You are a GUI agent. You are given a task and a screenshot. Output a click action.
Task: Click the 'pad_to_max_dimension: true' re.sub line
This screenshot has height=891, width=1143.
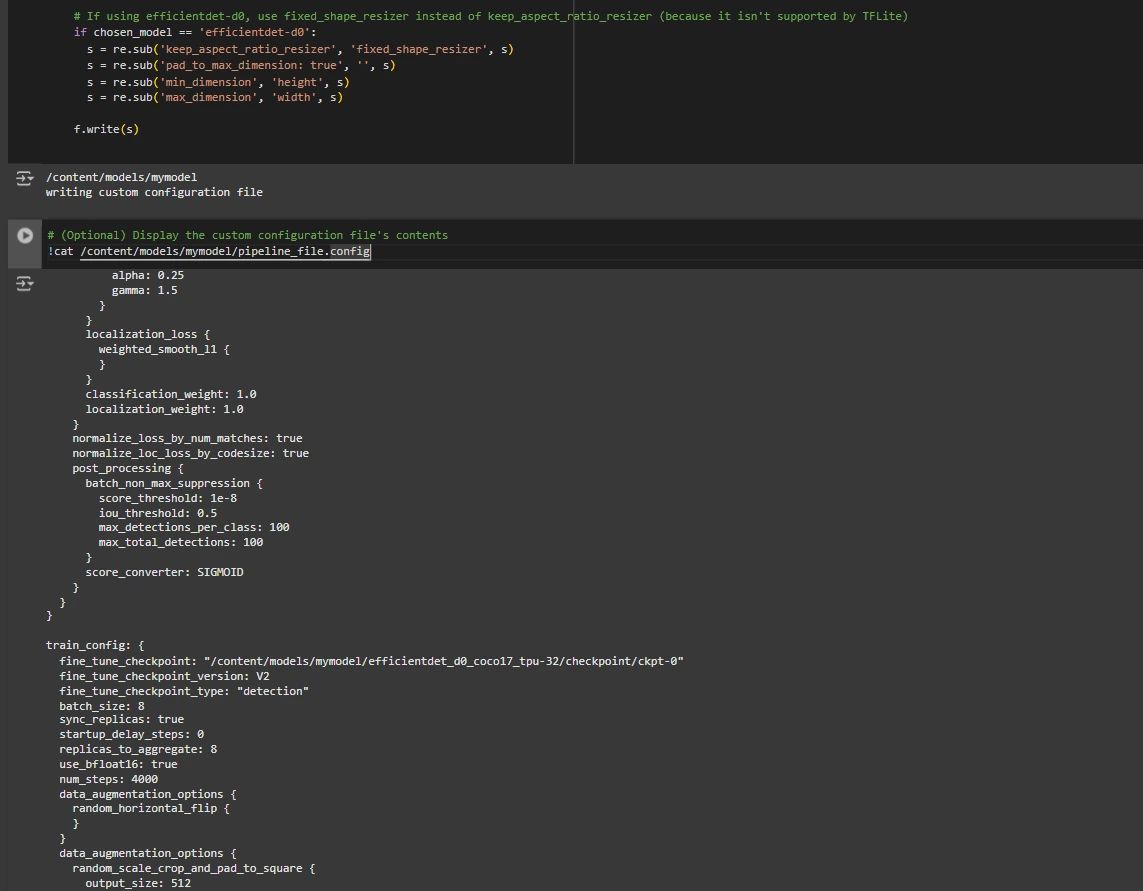[x=241, y=65]
